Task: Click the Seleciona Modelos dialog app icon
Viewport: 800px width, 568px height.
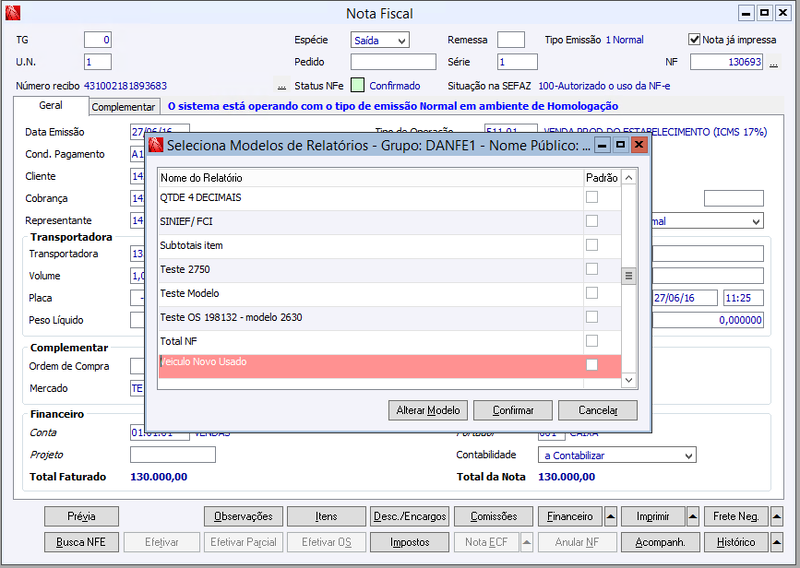Action: [x=156, y=145]
